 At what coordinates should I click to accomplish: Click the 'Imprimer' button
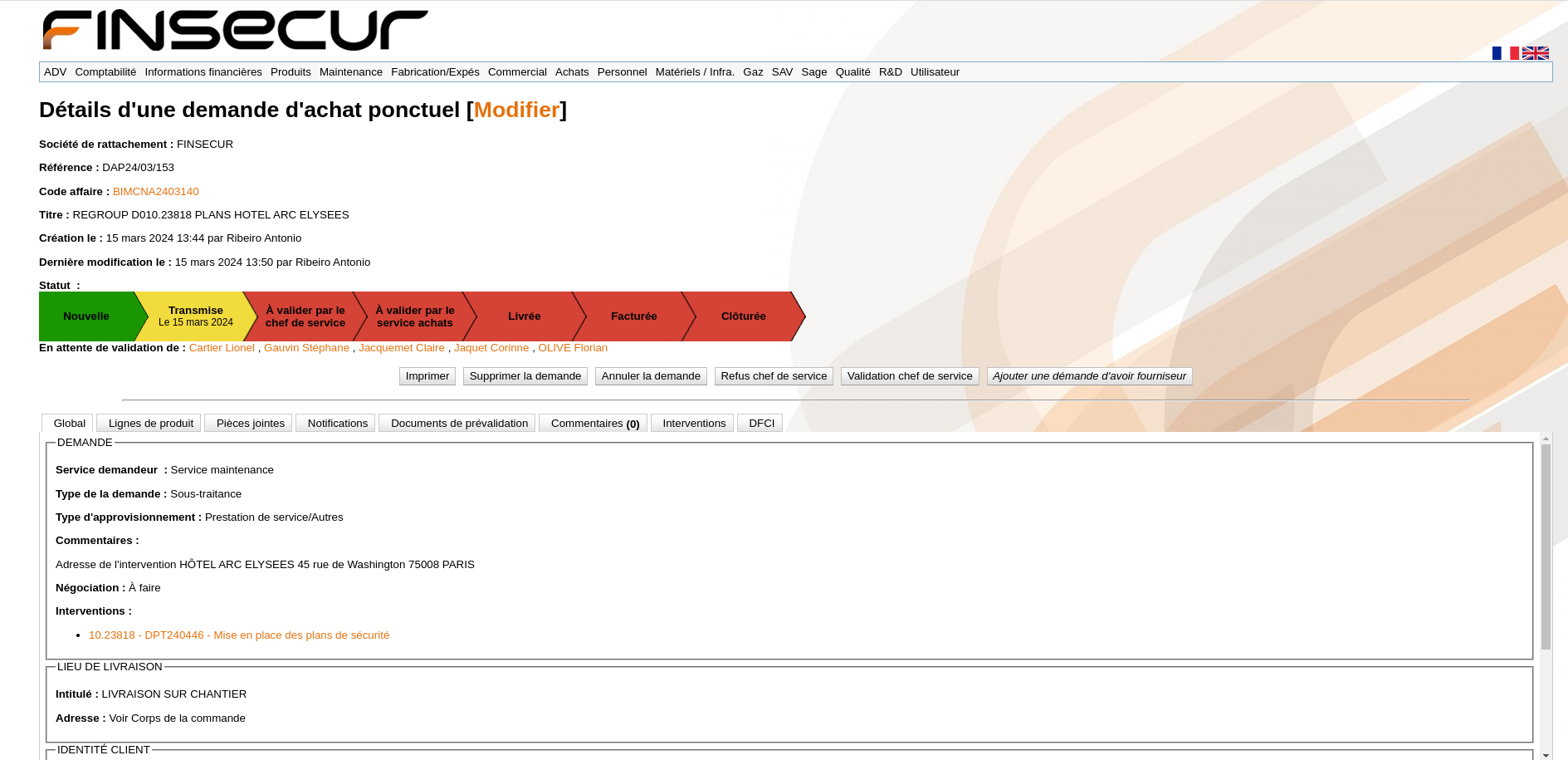427,375
